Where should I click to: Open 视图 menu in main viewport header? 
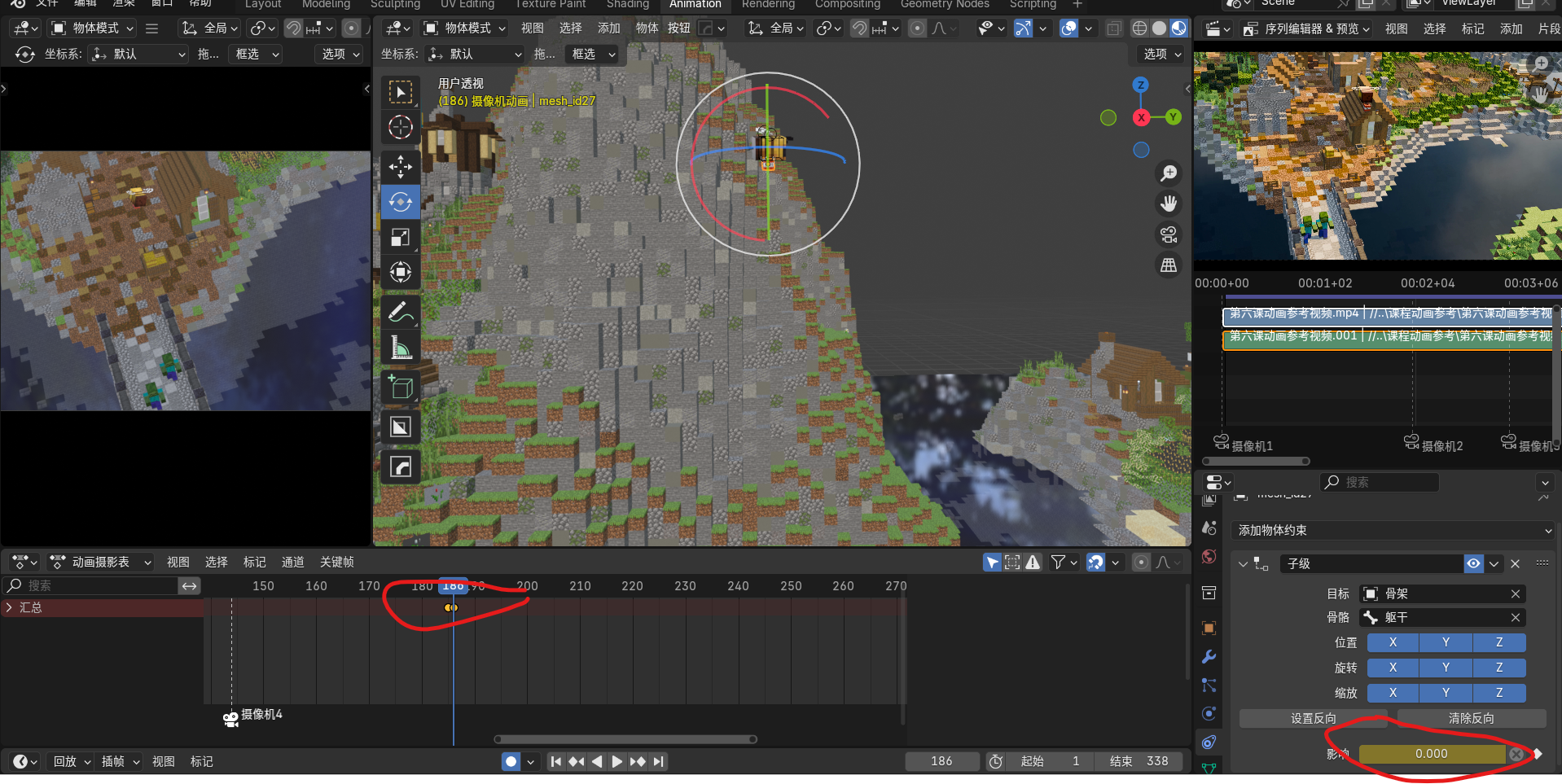(533, 28)
